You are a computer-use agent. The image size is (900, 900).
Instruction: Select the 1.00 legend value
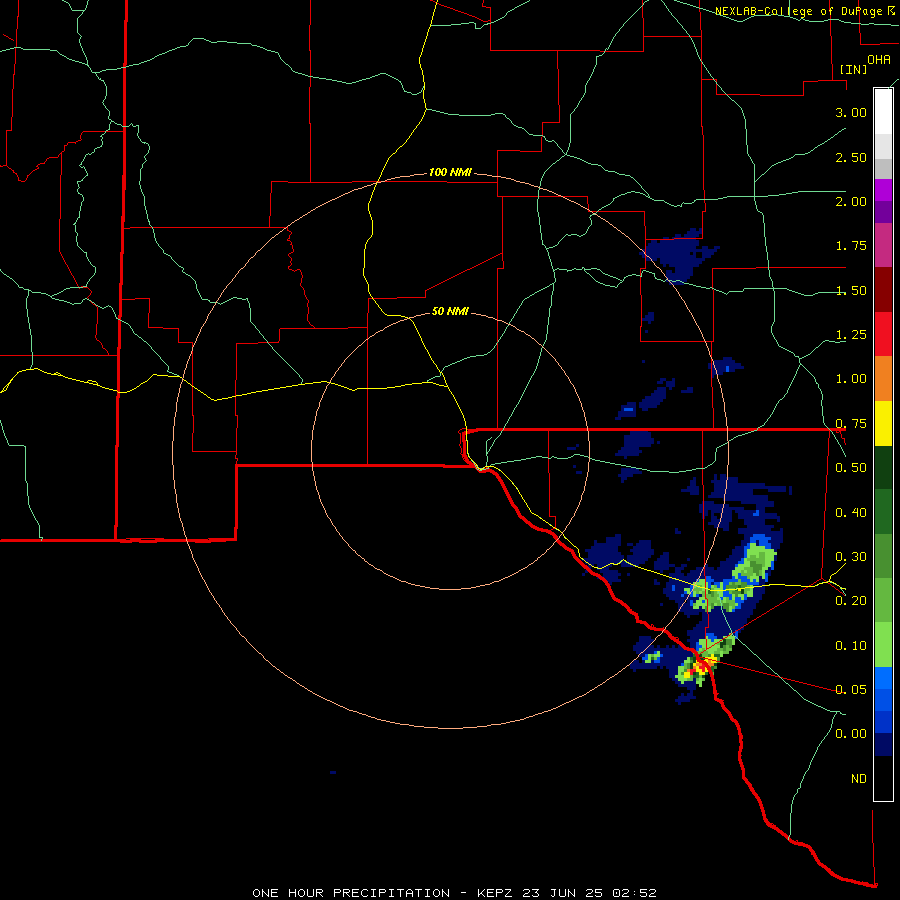pos(851,379)
